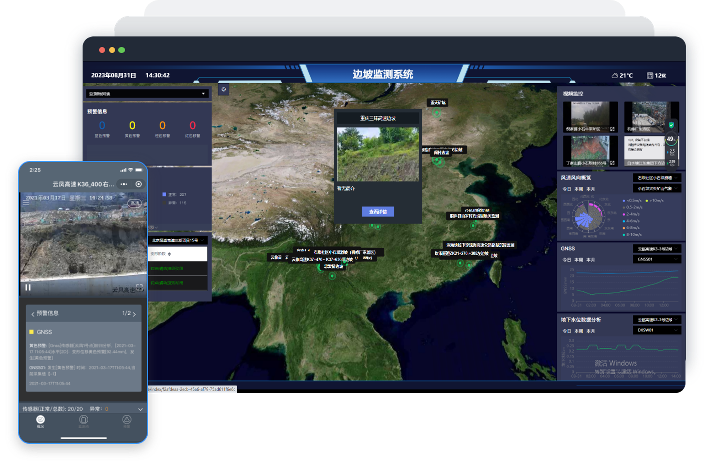Screen dimensions: 710x466
Task: Expand the sensor status row showing 20/20
Action: click(x=83, y=408)
